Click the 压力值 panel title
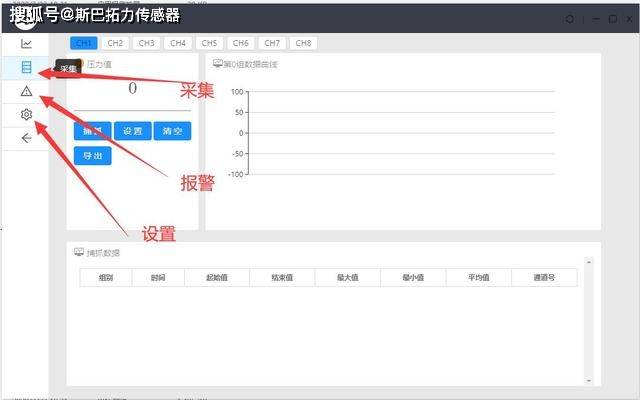640x400 pixels. coord(99,64)
